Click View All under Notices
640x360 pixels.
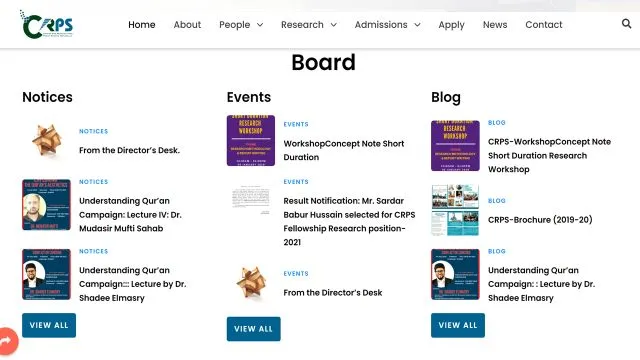click(x=49, y=325)
